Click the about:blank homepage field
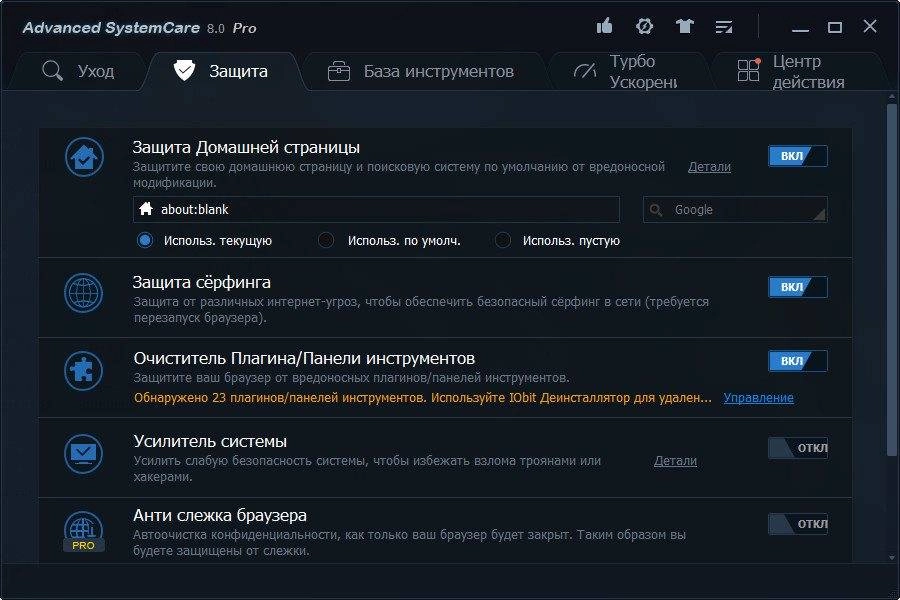The image size is (900, 600). (x=377, y=210)
